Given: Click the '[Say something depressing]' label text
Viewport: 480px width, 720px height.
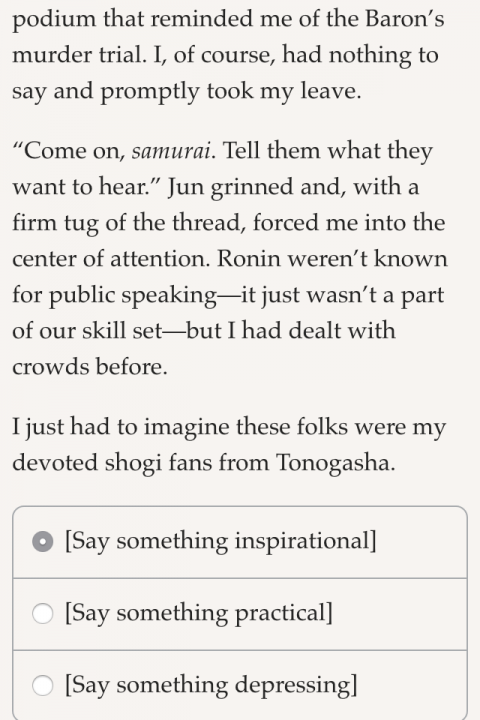Looking at the screenshot, I should pos(211,685).
